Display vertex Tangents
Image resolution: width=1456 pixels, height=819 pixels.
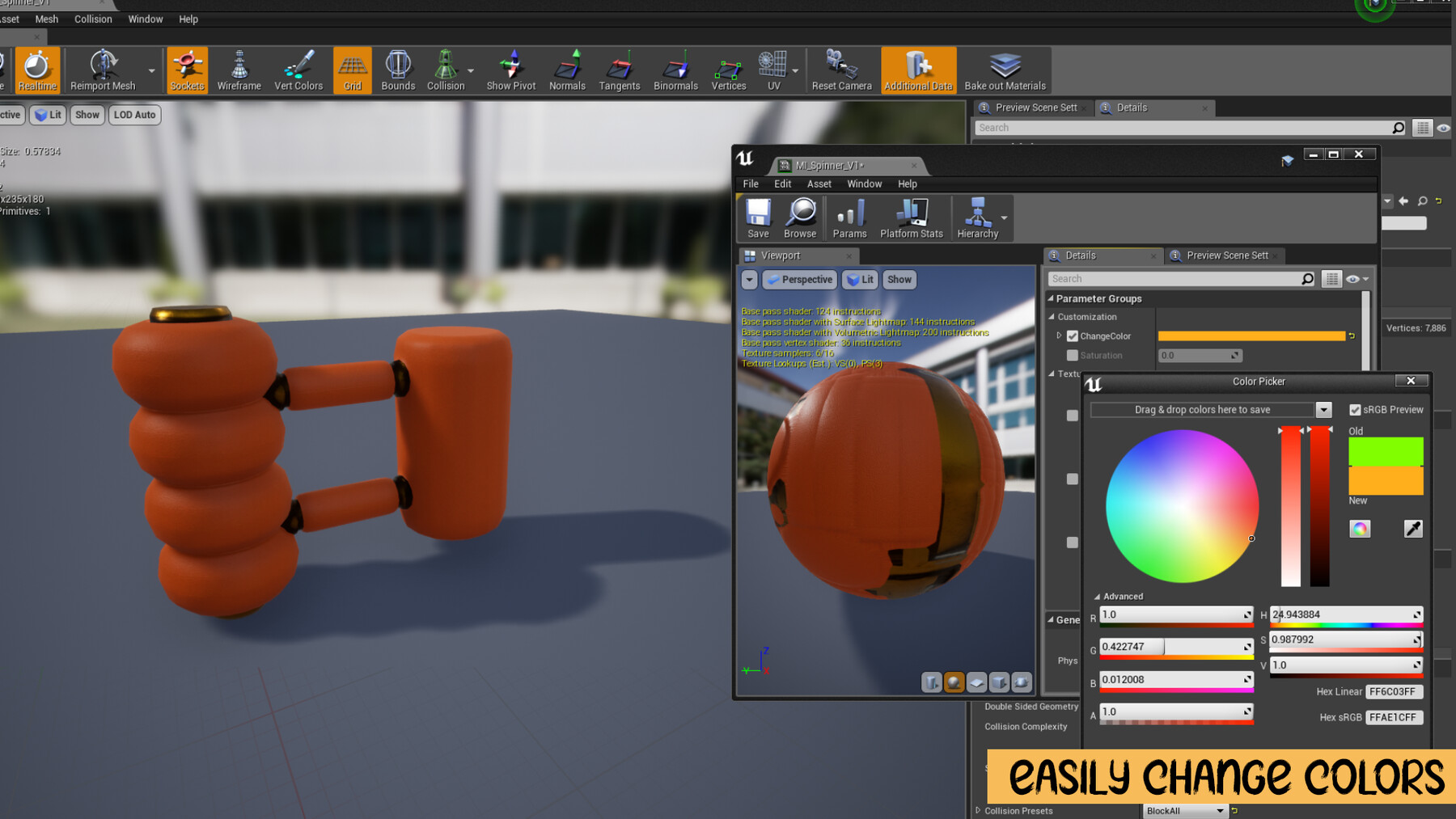click(619, 70)
